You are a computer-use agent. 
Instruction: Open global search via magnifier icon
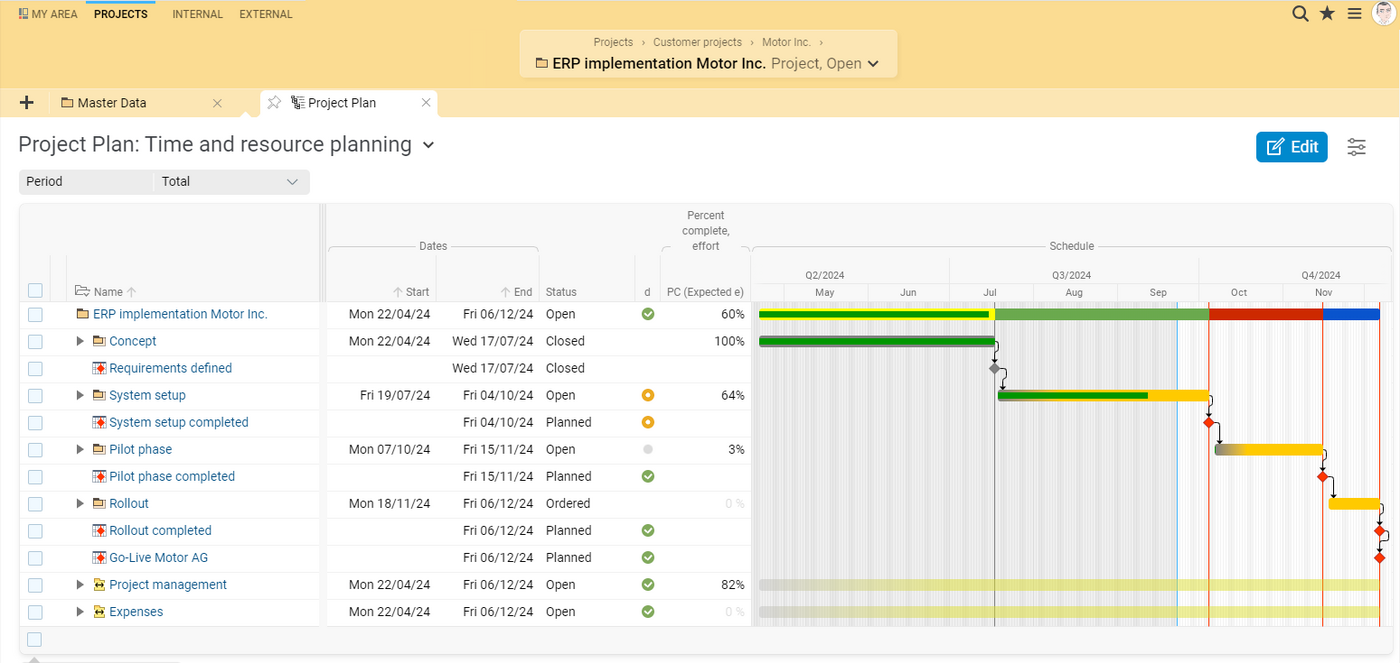[x=1299, y=13]
